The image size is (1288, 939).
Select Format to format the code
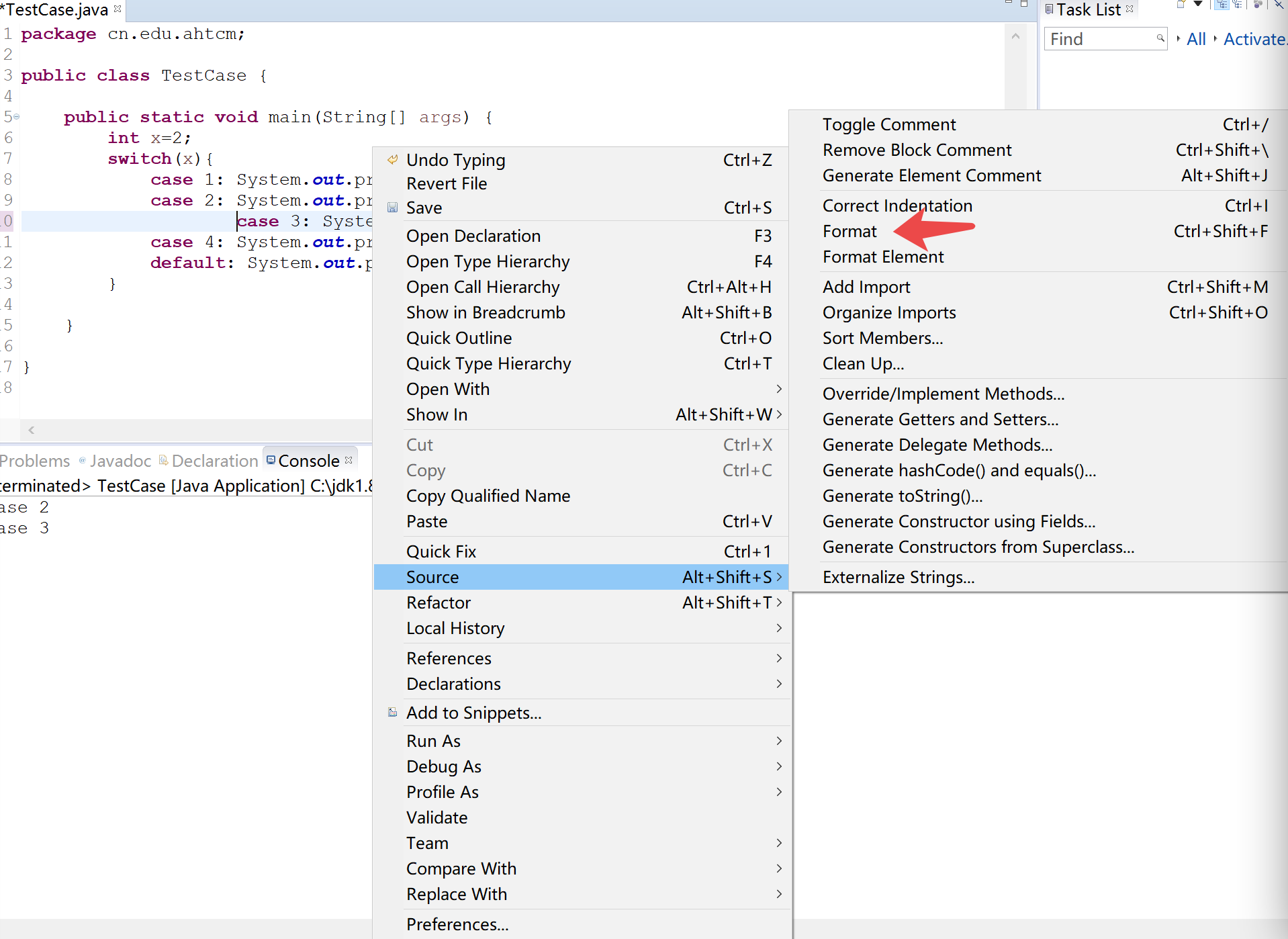pyautogui.click(x=850, y=231)
